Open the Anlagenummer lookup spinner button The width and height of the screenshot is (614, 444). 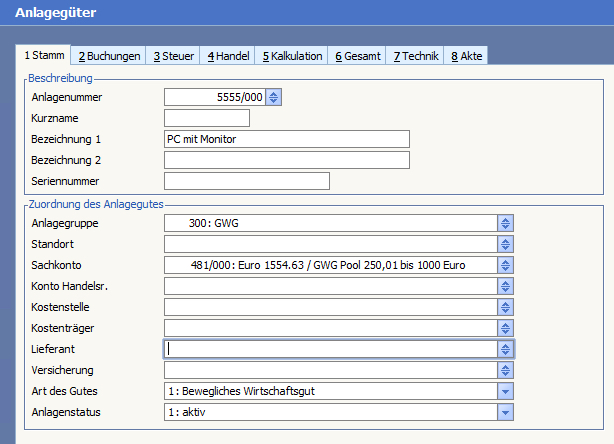pos(275,97)
